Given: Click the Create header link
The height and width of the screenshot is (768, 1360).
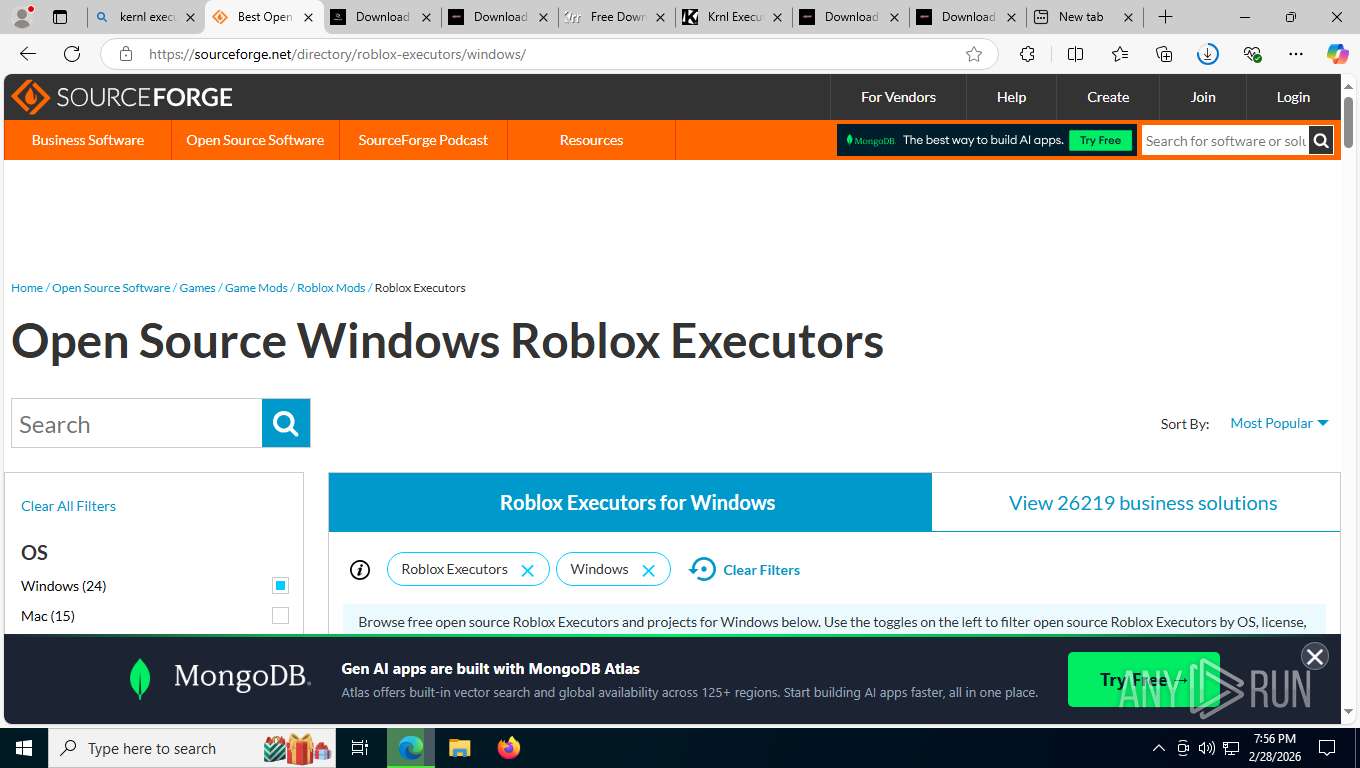Looking at the screenshot, I should pyautogui.click(x=1108, y=97).
